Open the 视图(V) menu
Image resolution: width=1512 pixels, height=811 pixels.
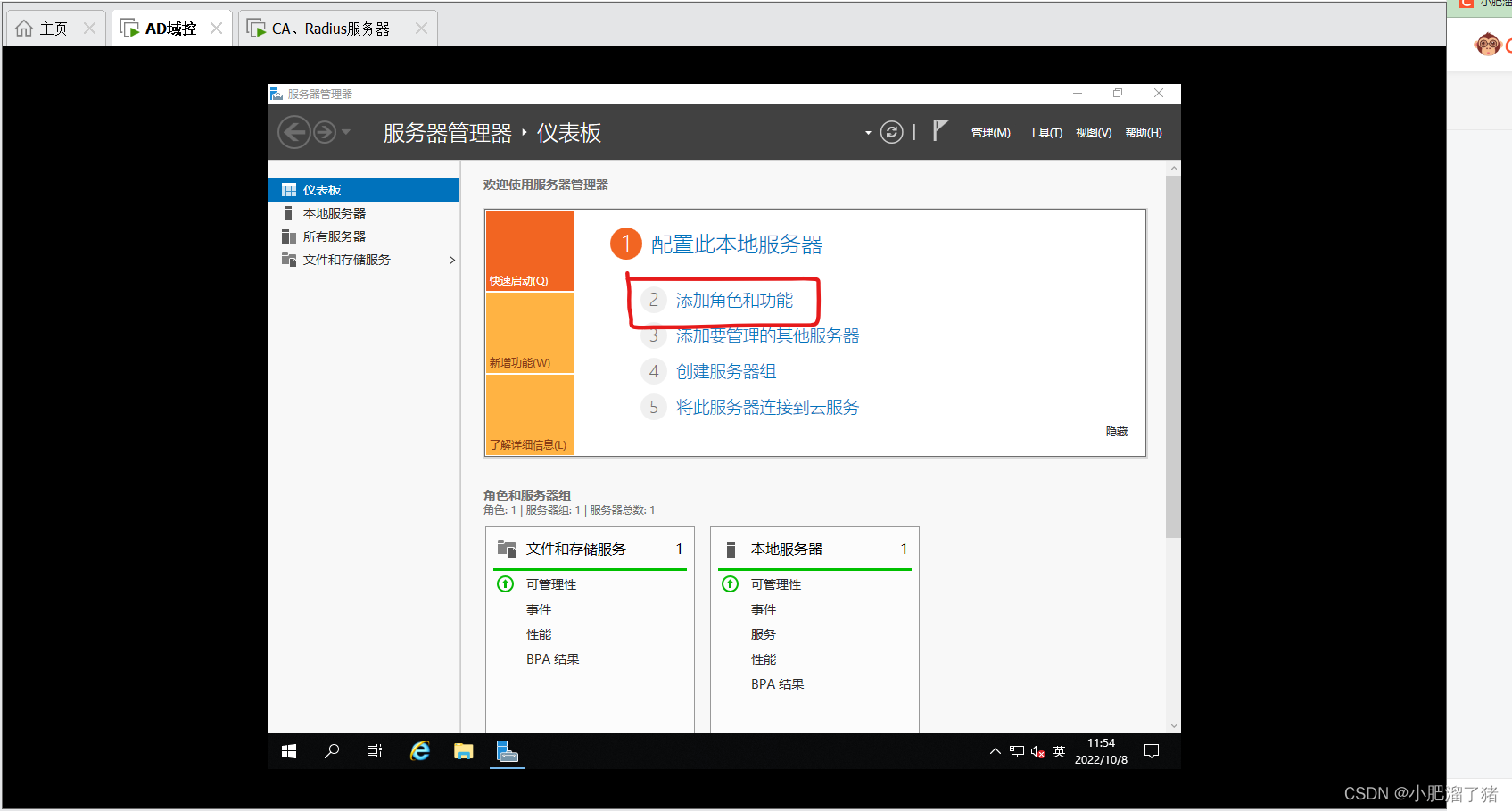(x=1094, y=133)
